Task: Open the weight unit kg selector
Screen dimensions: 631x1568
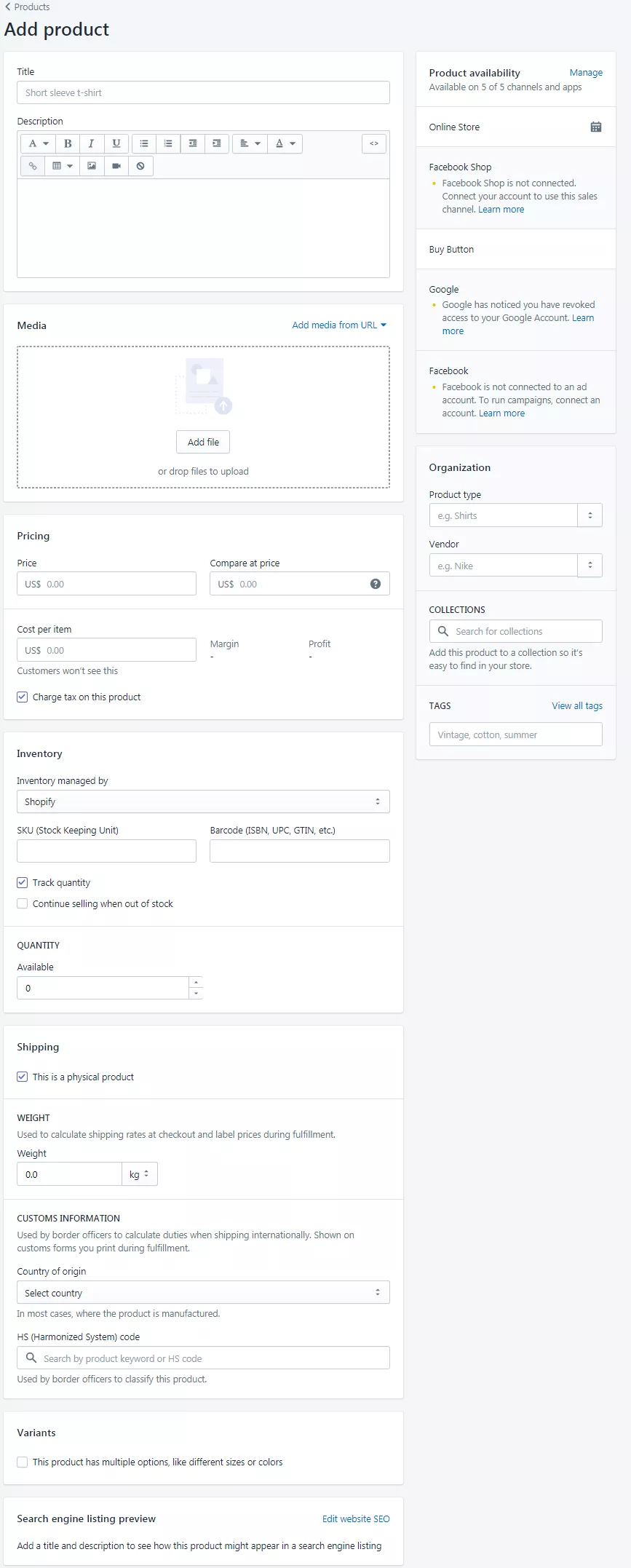Action: coord(140,1174)
